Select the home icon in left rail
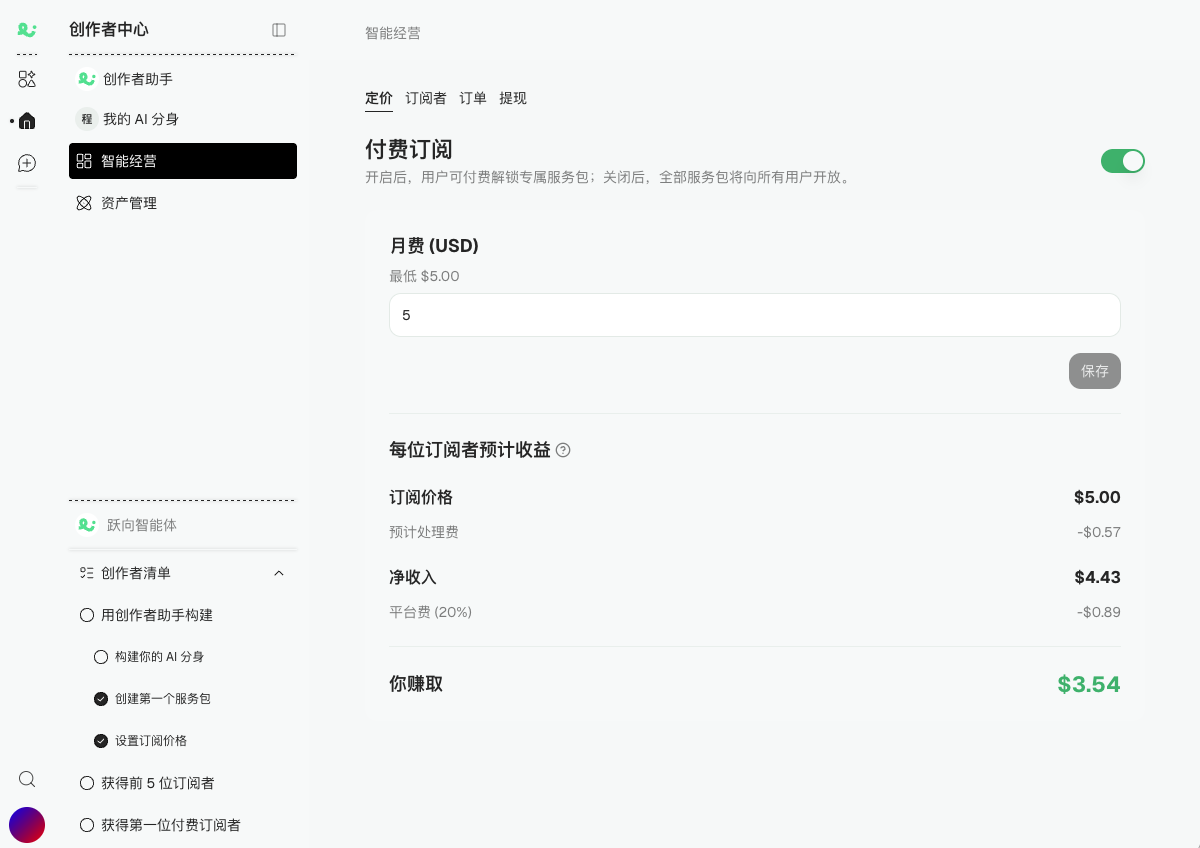 point(27,121)
